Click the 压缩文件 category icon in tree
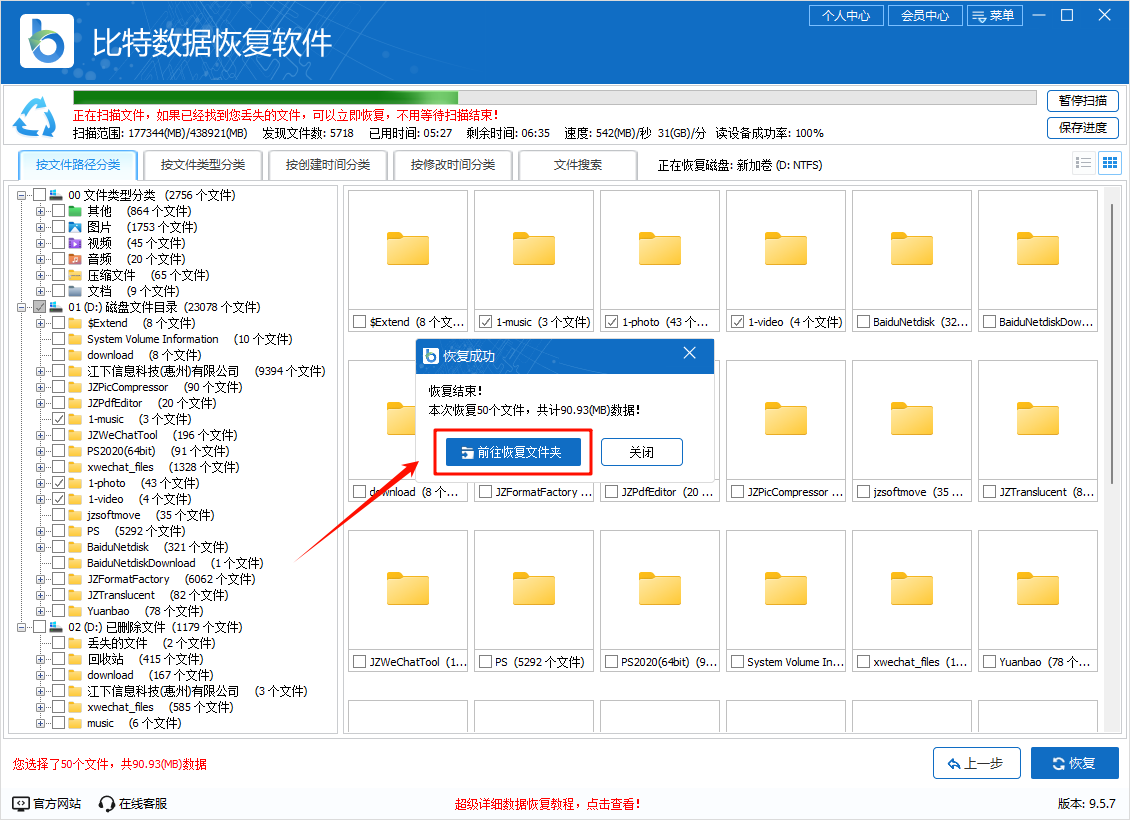Viewport: 1130px width, 820px height. (75, 275)
